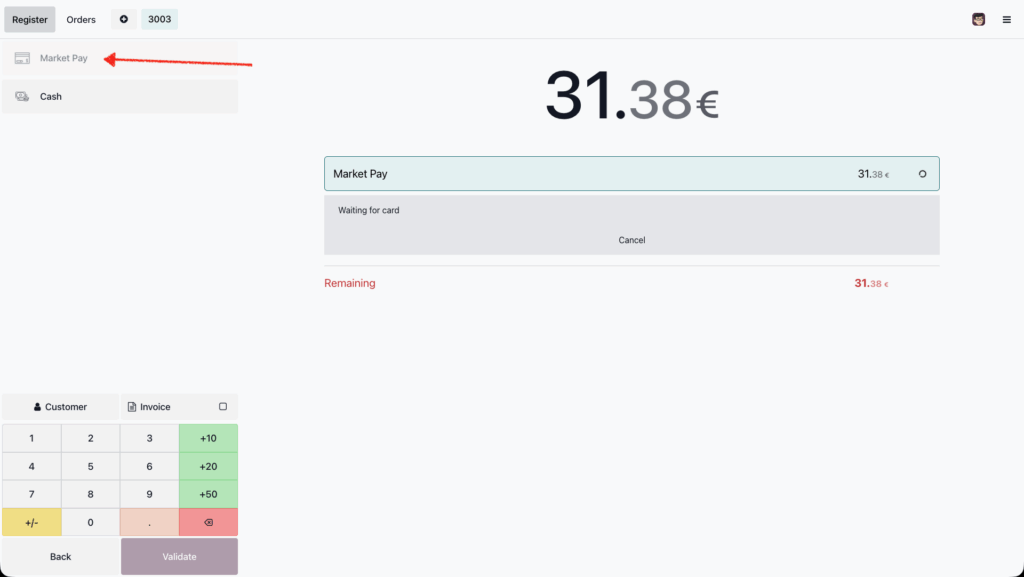Image resolution: width=1024 pixels, height=577 pixels.
Task: Go Back to the order screen
Action: 61,557
